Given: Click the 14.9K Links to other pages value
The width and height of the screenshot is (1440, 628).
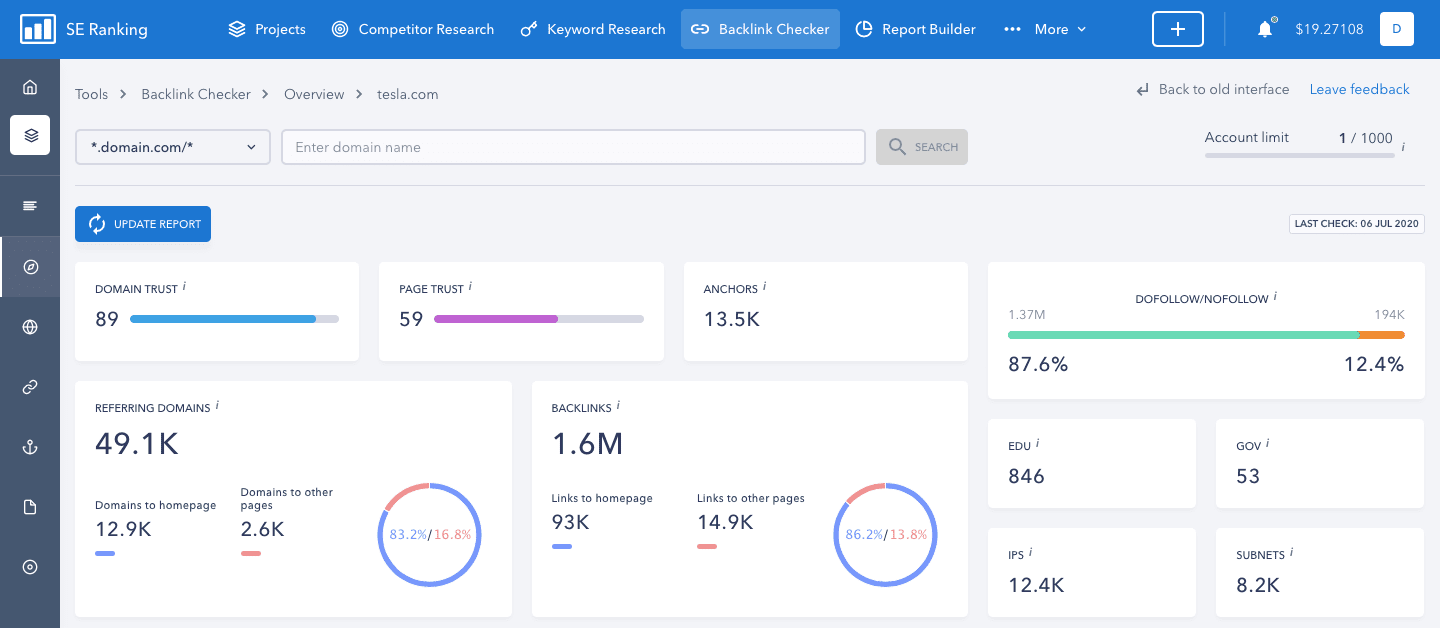Looking at the screenshot, I should (x=725, y=522).
